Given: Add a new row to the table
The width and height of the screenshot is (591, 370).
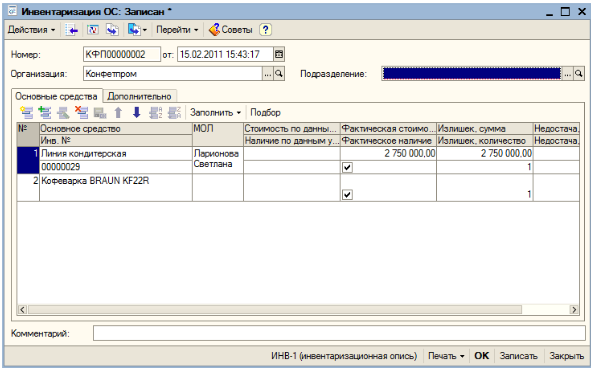Looking at the screenshot, I should (27, 113).
